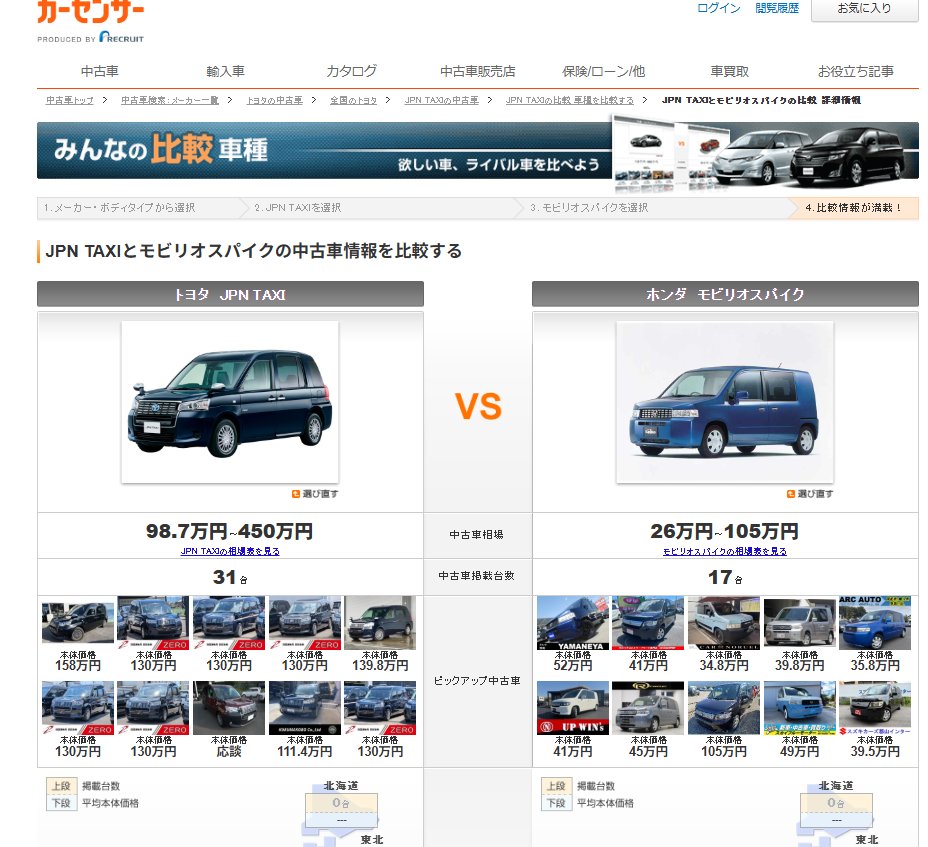
Task: Go to 中古車トップ breadcrumb
Action: point(70,100)
